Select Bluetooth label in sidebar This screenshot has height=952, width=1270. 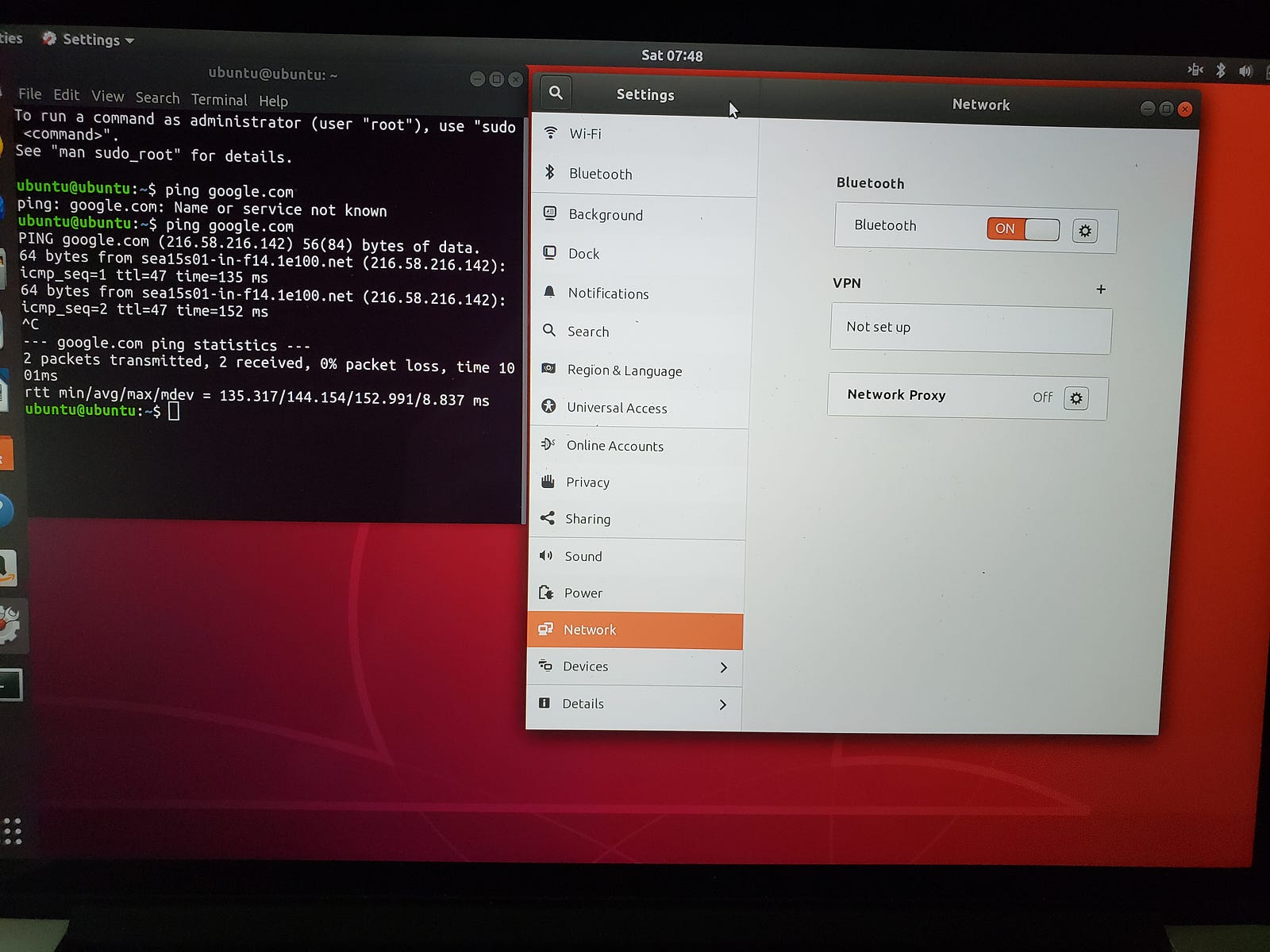pyautogui.click(x=601, y=174)
